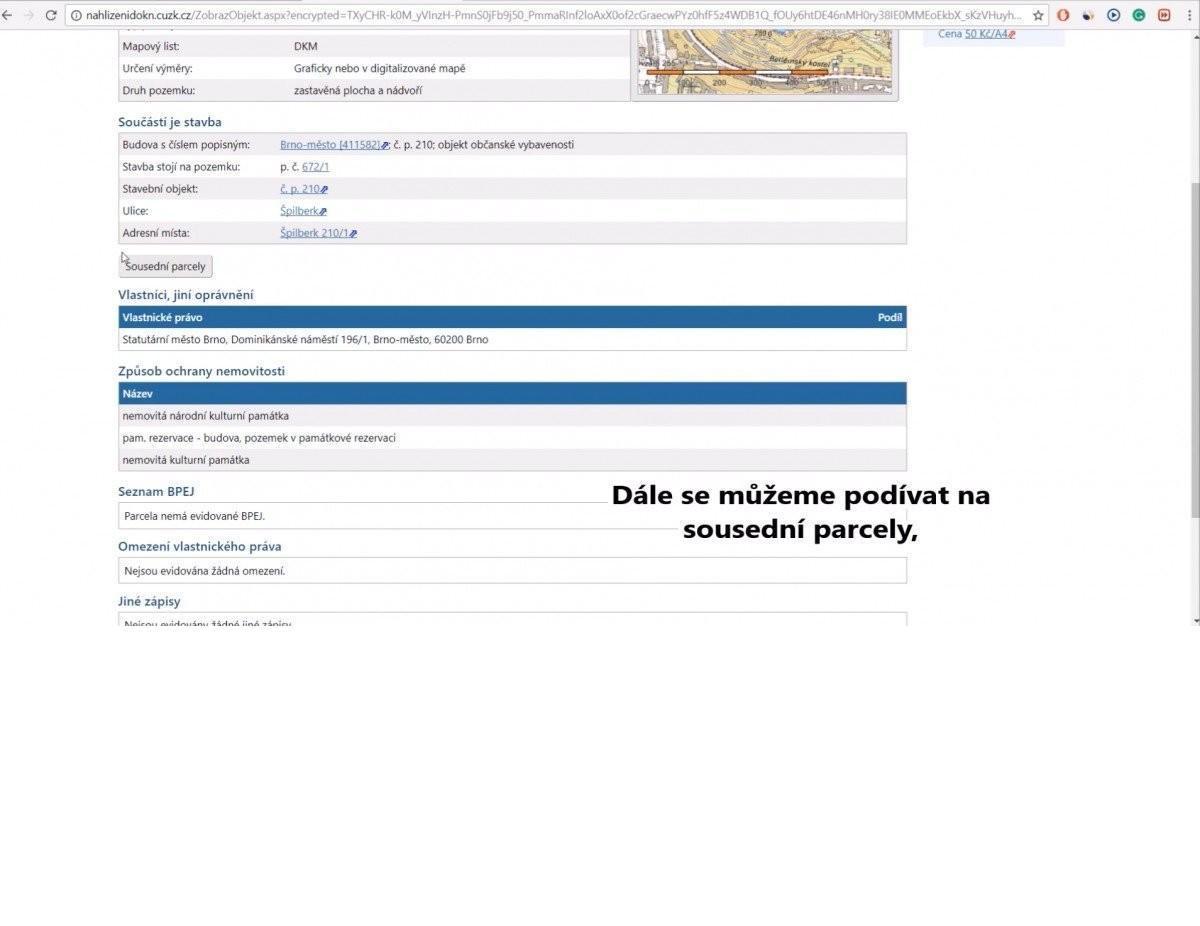Click the Vlastníci, jiní oprávnění heading

click(186, 295)
